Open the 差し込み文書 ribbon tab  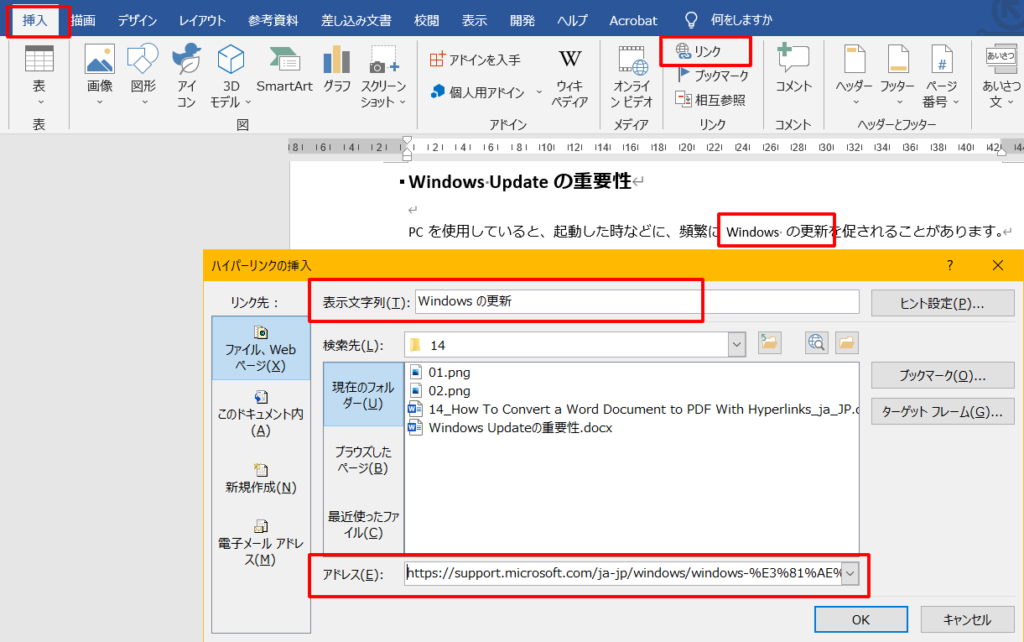click(356, 20)
